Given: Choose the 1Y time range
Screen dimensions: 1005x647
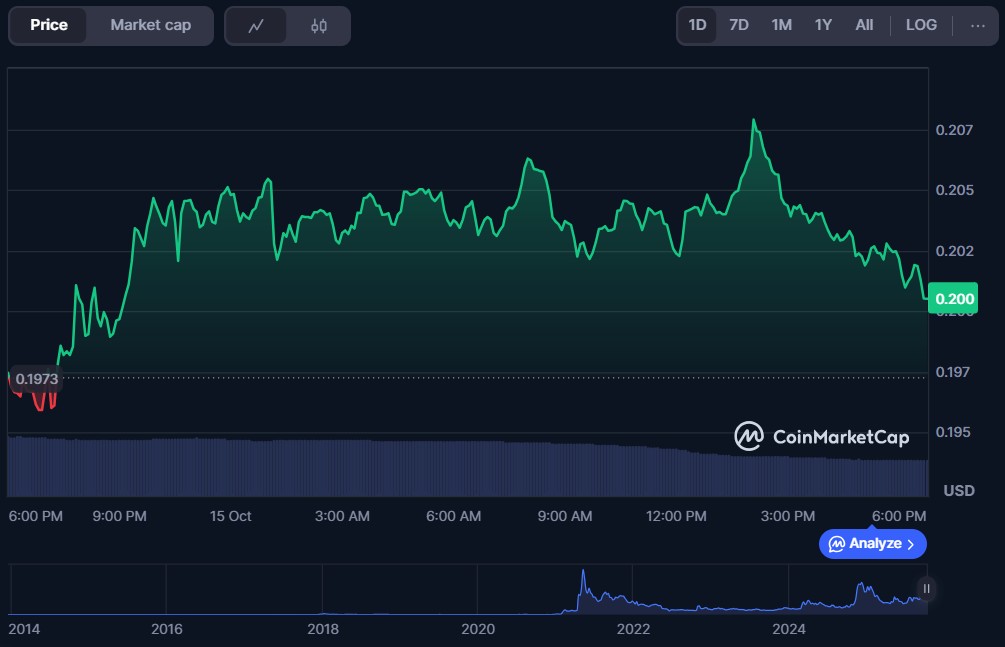Looking at the screenshot, I should [823, 25].
